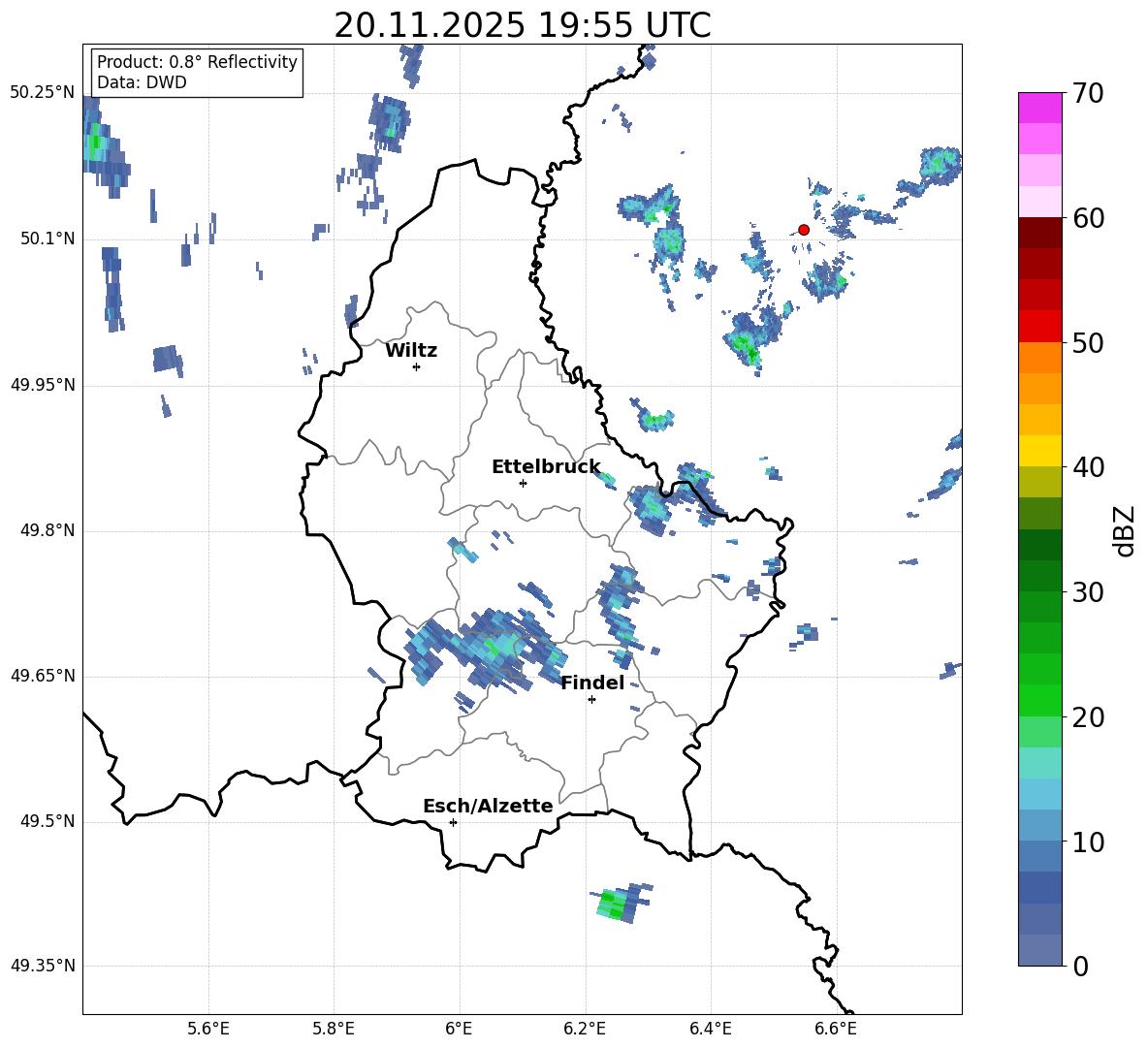Click the dark maroon swatch below 60
The width and height of the screenshot is (1148, 1048).
point(1040,233)
